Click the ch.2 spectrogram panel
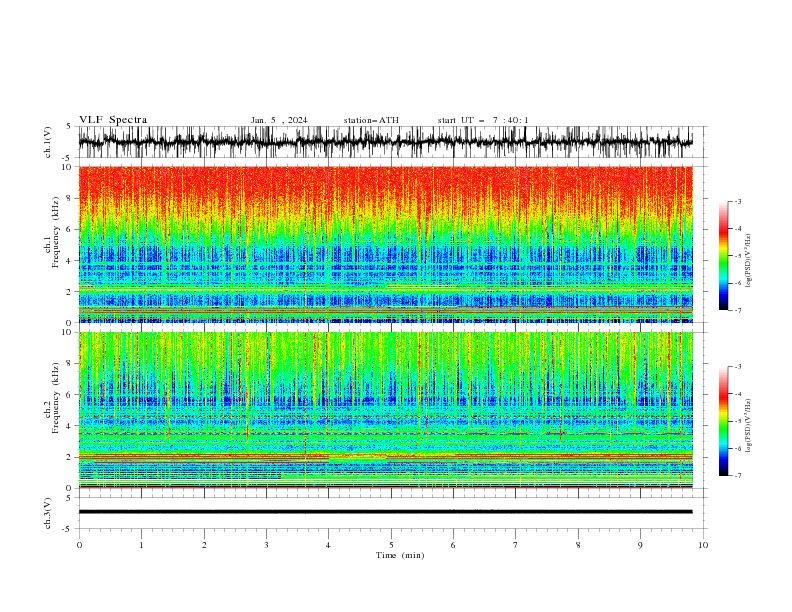Viewport: 792px width, 612px height. click(x=386, y=410)
